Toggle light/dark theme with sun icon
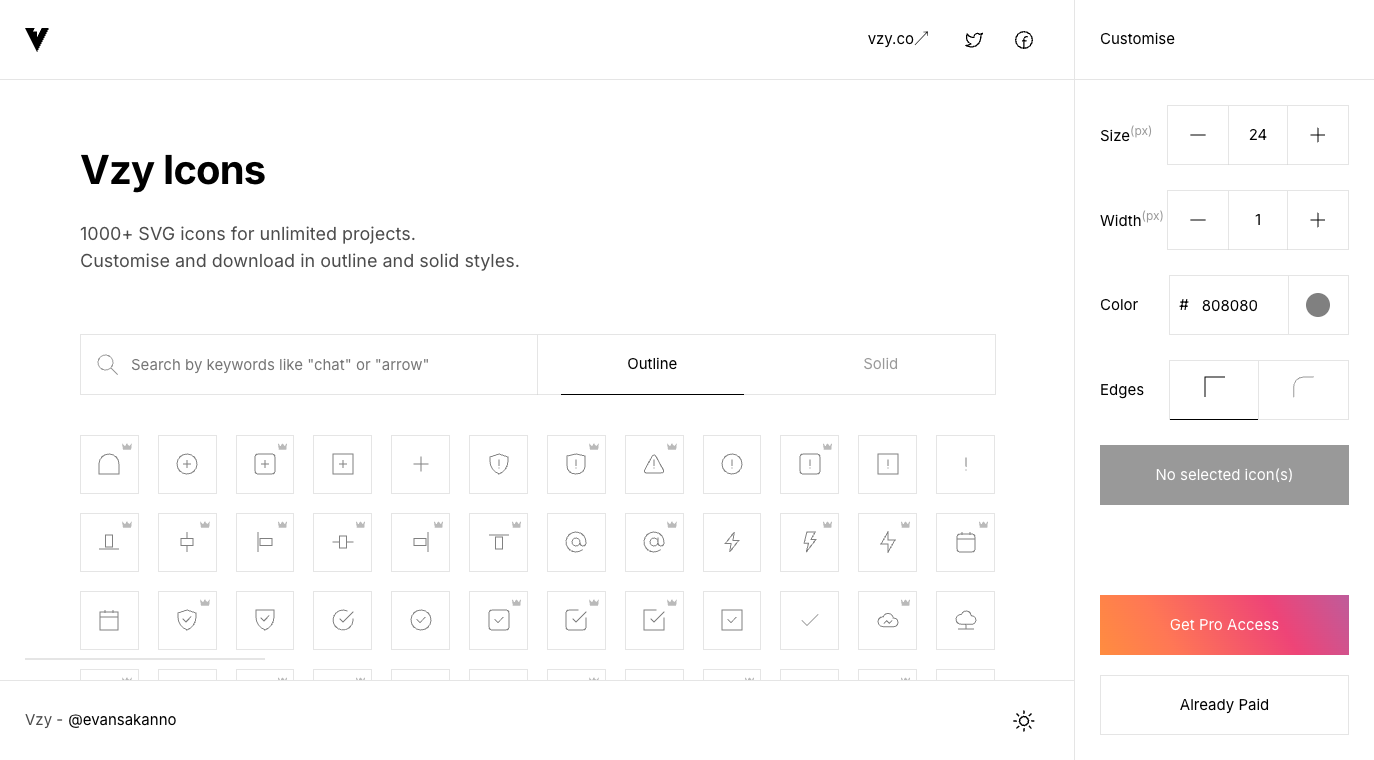1374x760 pixels. click(x=1023, y=721)
